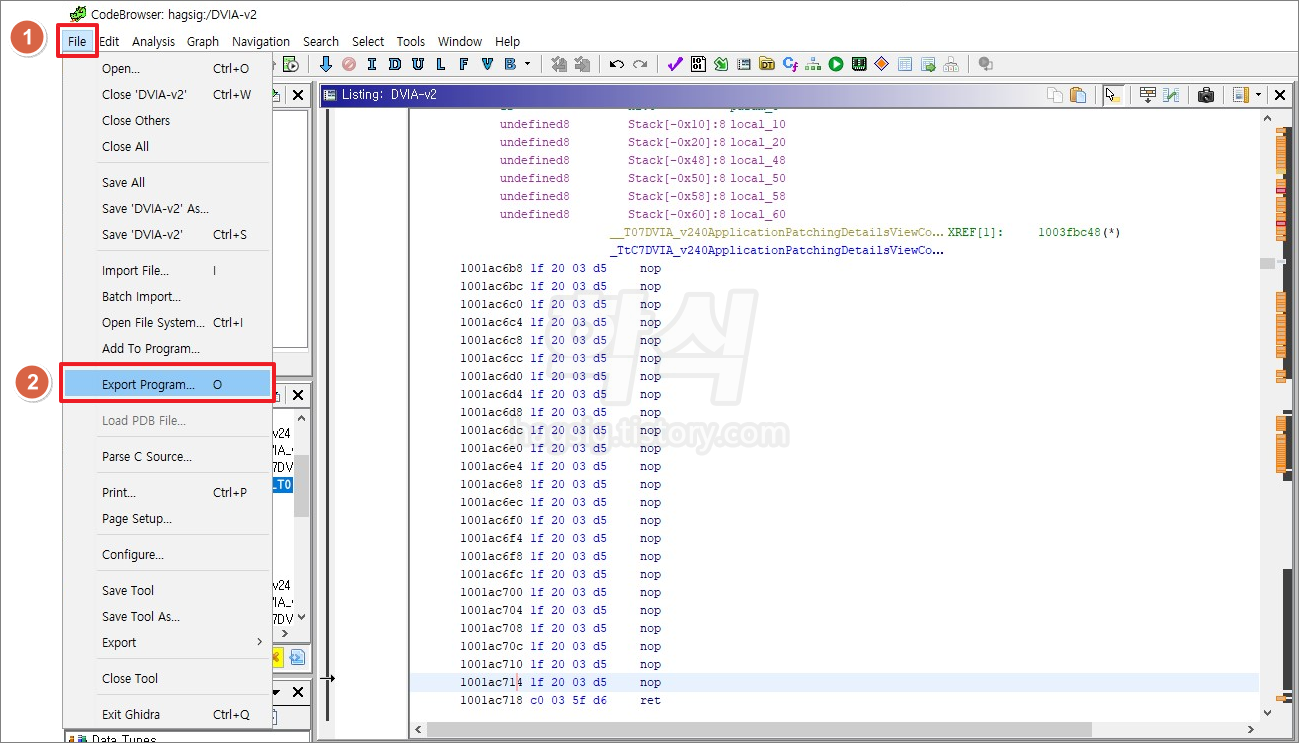Jump to next Label with L icon
Viewport: 1299px width, 743px height.
[440, 64]
